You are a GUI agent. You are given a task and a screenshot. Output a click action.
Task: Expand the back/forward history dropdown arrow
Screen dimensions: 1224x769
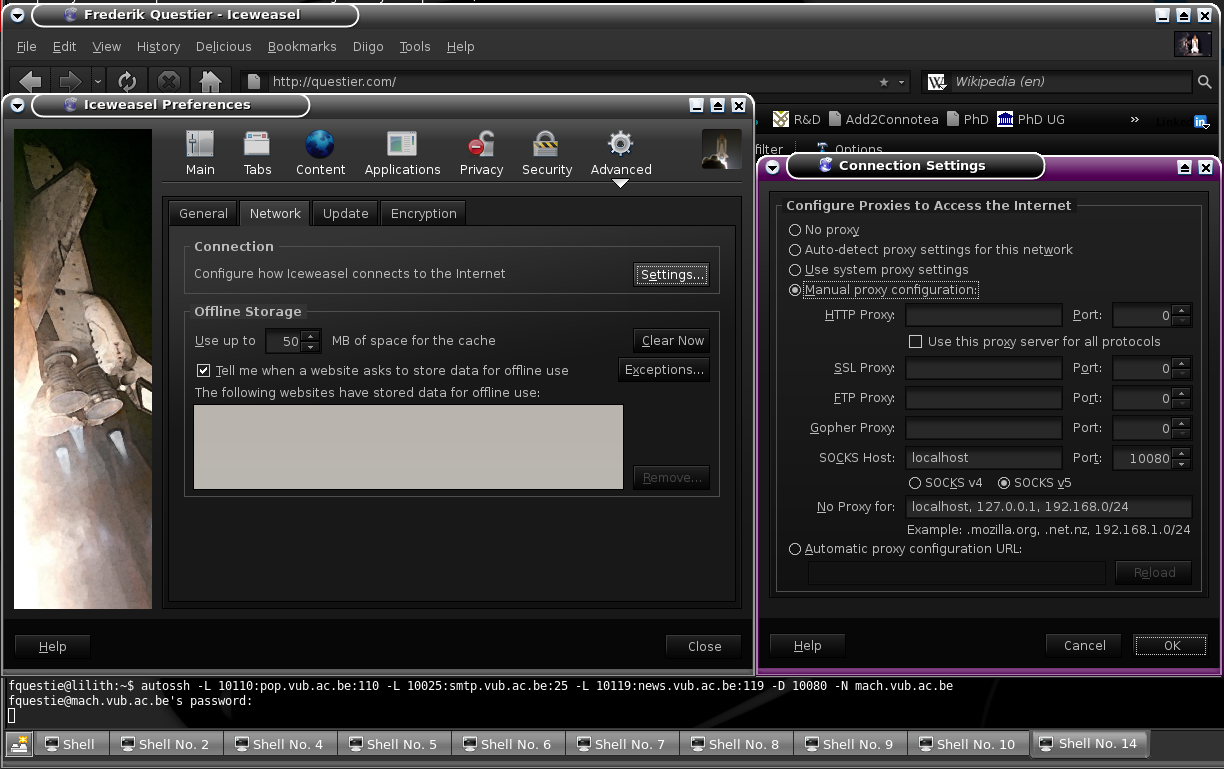(98, 82)
